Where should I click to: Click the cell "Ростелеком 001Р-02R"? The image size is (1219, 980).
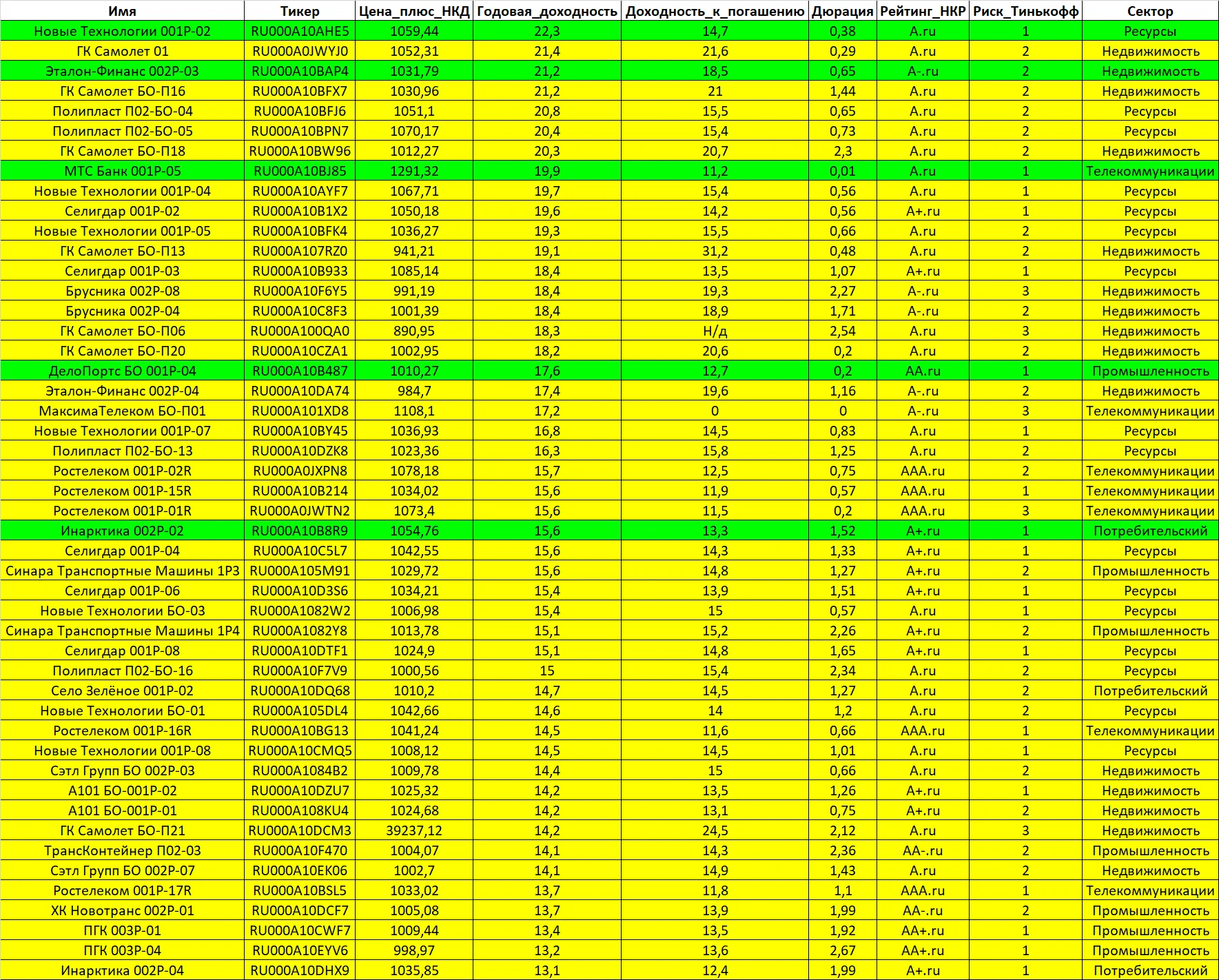(x=122, y=471)
